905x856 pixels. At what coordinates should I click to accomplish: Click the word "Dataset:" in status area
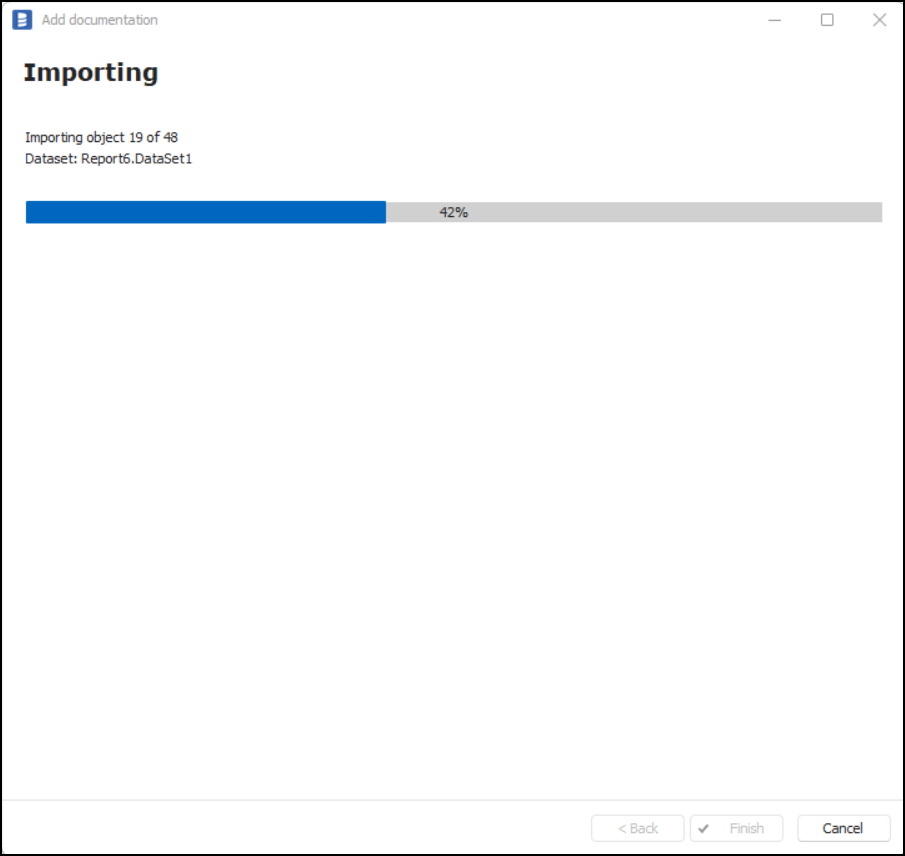[51, 158]
